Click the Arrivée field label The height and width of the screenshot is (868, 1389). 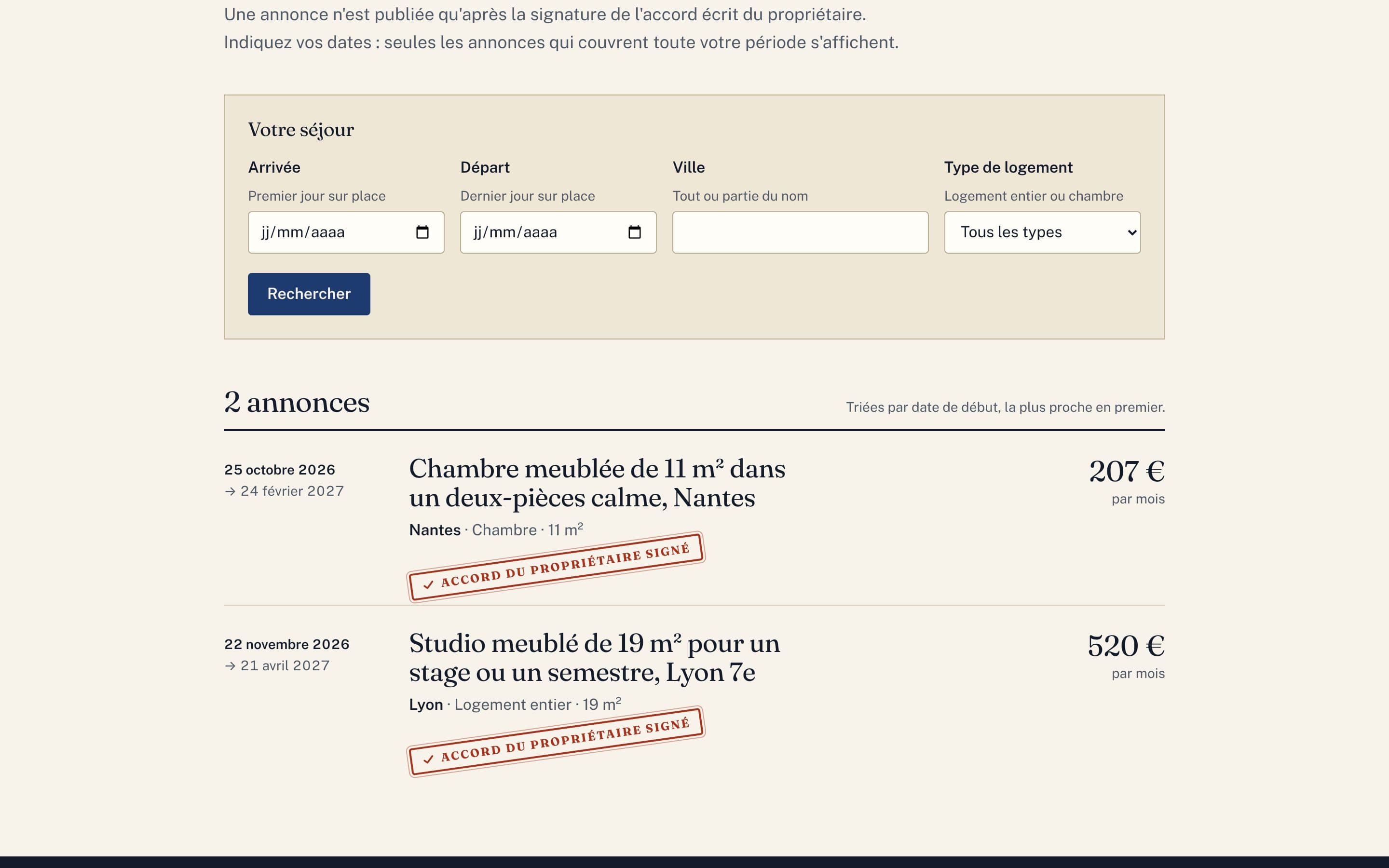[274, 167]
